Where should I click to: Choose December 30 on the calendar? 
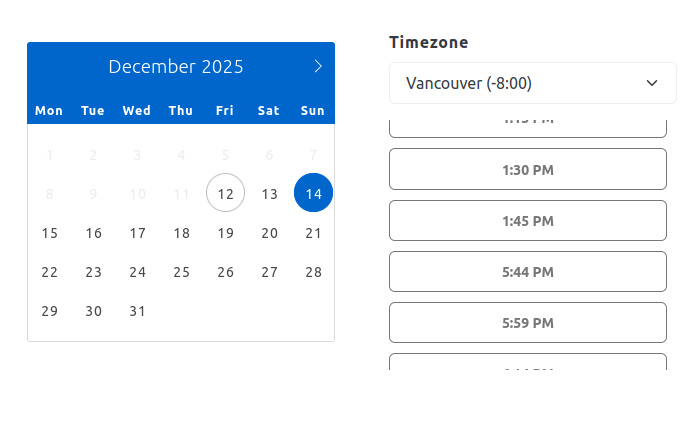pyautogui.click(x=94, y=311)
